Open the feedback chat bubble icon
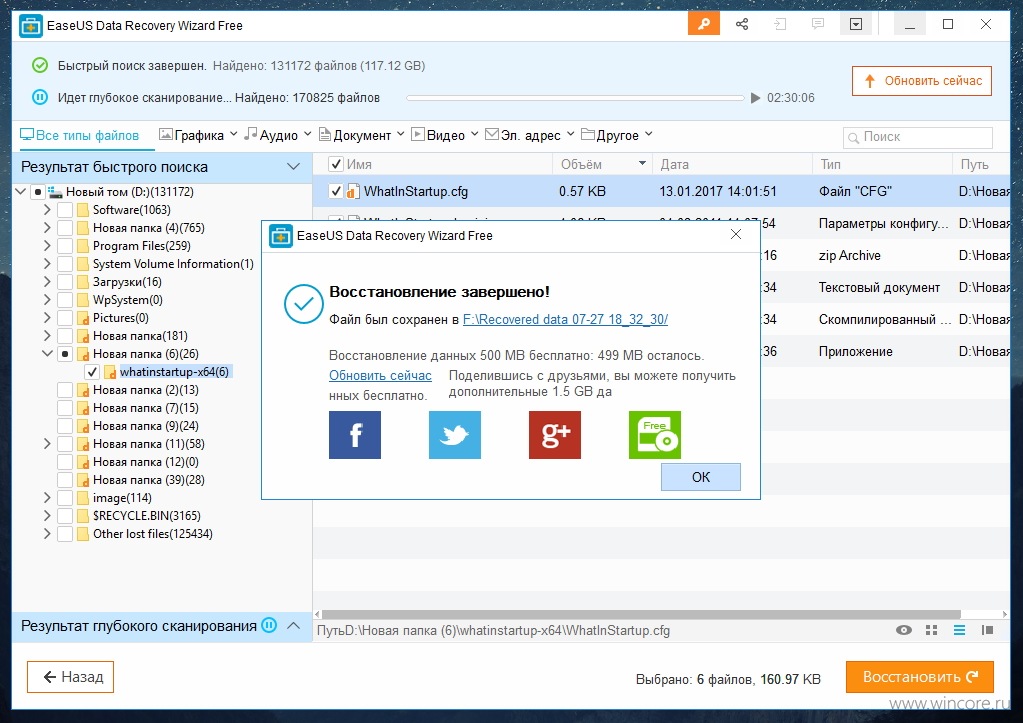The image size is (1023, 723). 817,24
